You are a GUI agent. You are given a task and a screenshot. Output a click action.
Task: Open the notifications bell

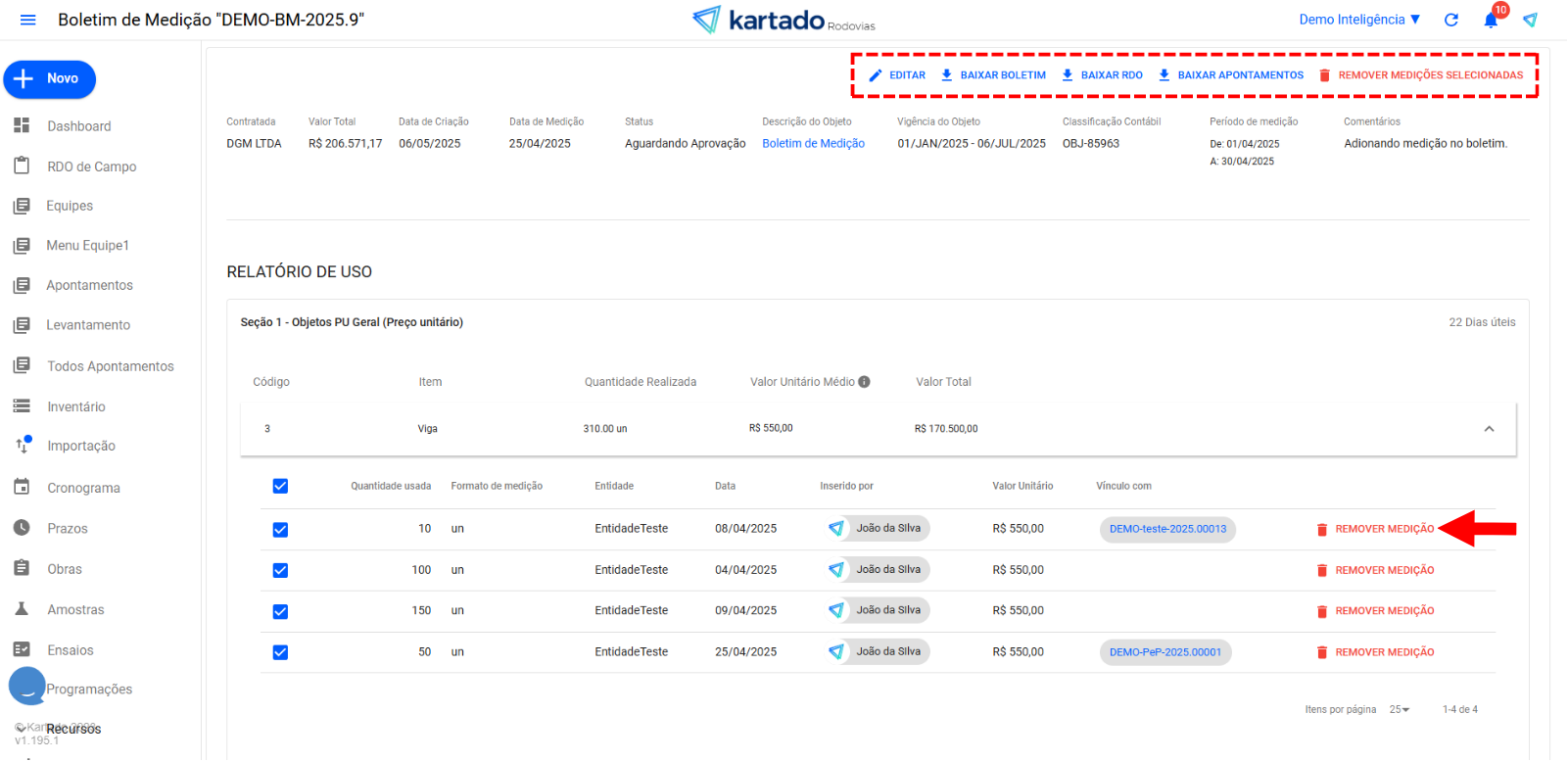(x=1491, y=20)
